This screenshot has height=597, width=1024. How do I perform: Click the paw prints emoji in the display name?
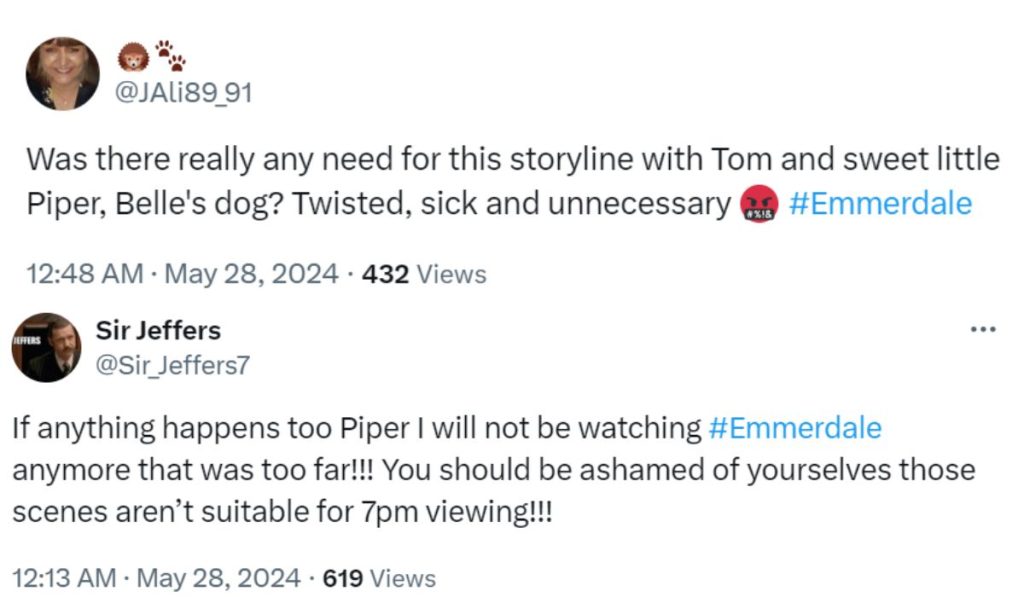pyautogui.click(x=171, y=55)
